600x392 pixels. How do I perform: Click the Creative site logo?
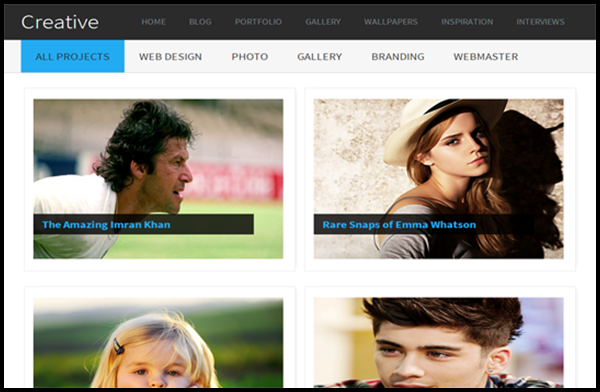click(60, 22)
